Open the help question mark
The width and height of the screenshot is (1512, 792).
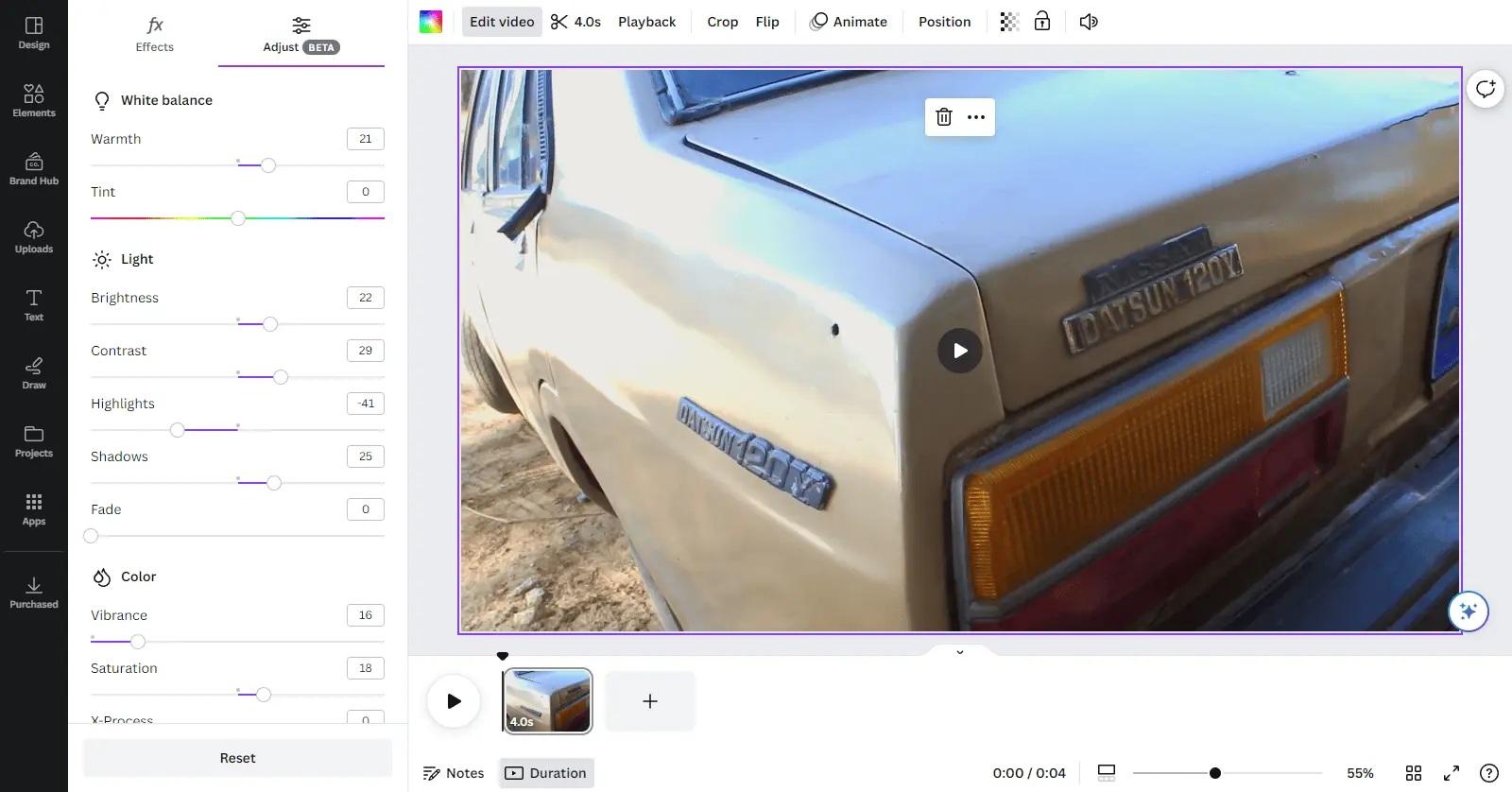[x=1489, y=773]
